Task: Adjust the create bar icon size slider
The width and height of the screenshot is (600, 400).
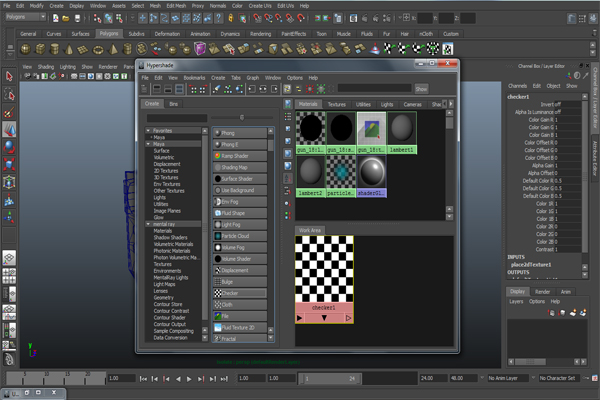Action: pyautogui.click(x=242, y=118)
